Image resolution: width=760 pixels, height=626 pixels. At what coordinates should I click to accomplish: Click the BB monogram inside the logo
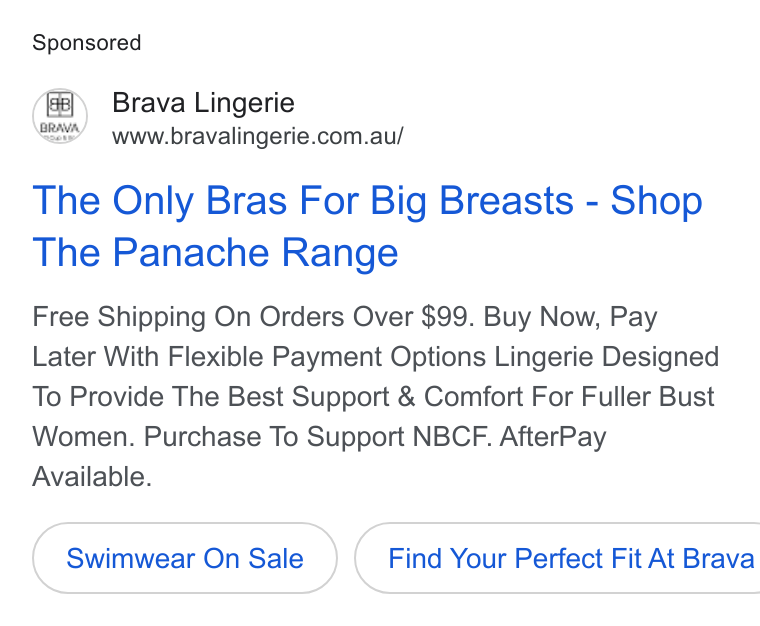pos(60,105)
